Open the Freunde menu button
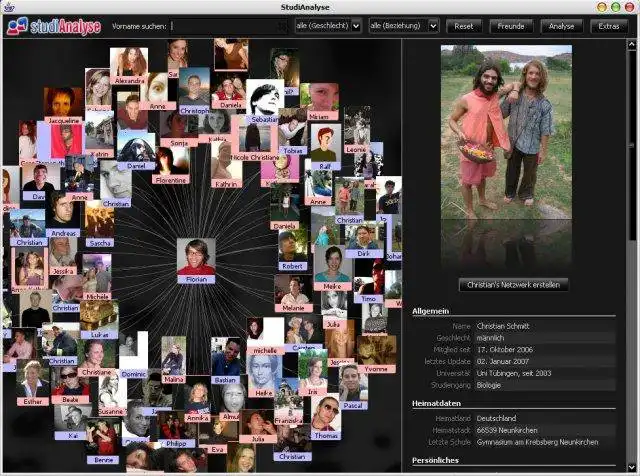 (x=511, y=26)
